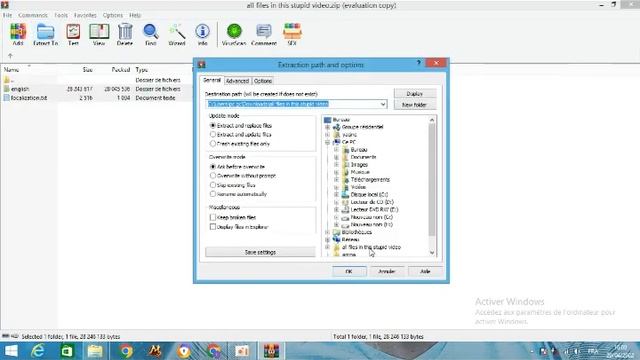Viewport: 640px width, 360px height.
Task: Expand the Disque local (C:) node
Action: (336, 195)
